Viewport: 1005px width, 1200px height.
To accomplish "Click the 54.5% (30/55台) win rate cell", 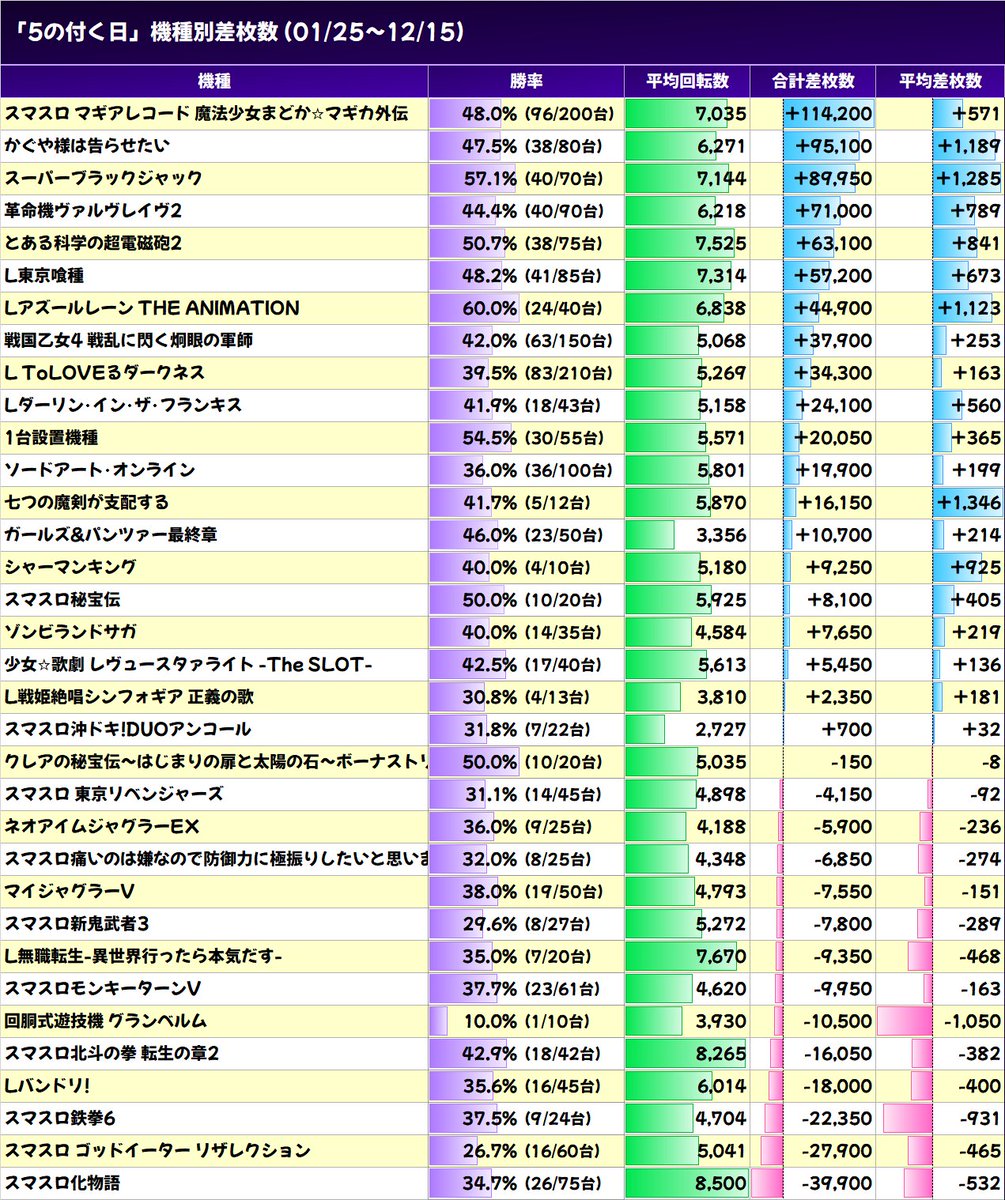I will click(x=526, y=438).
